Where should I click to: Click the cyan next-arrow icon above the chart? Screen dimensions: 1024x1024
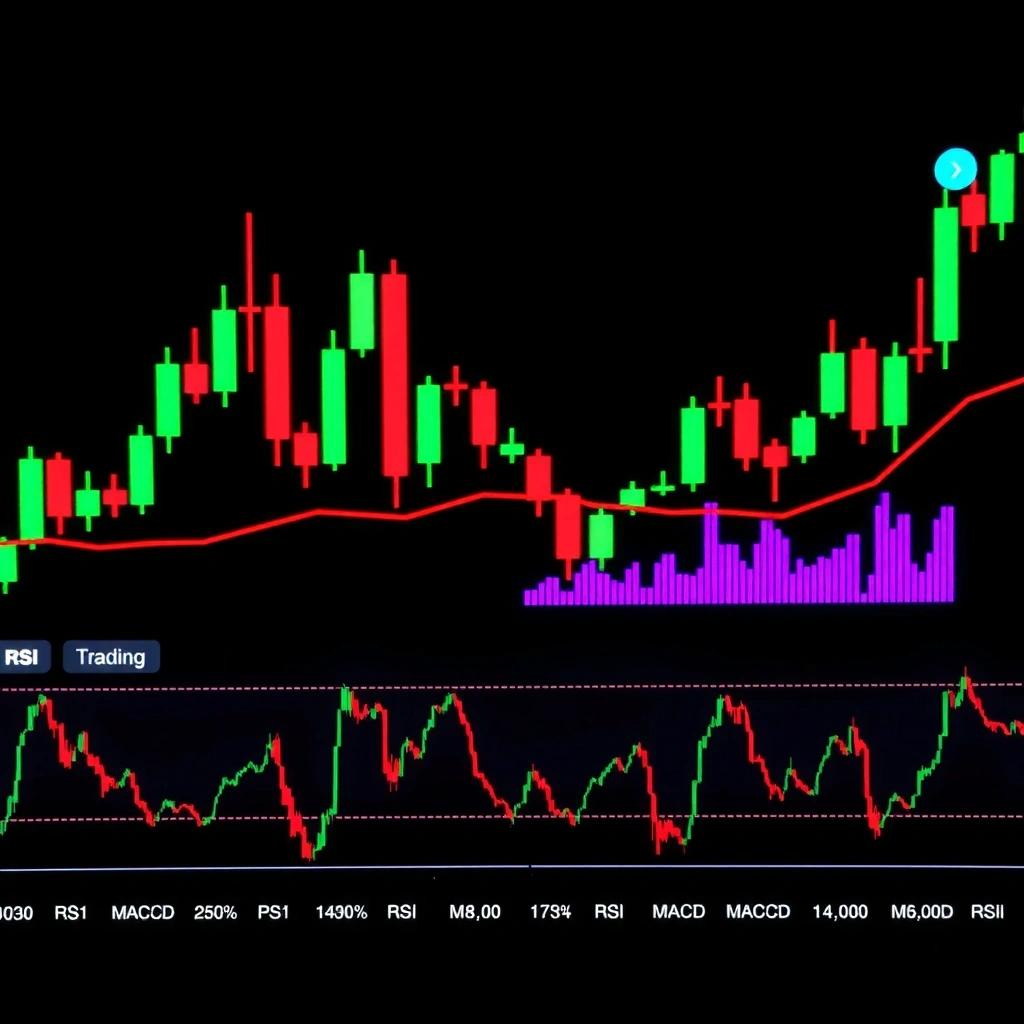tap(955, 169)
